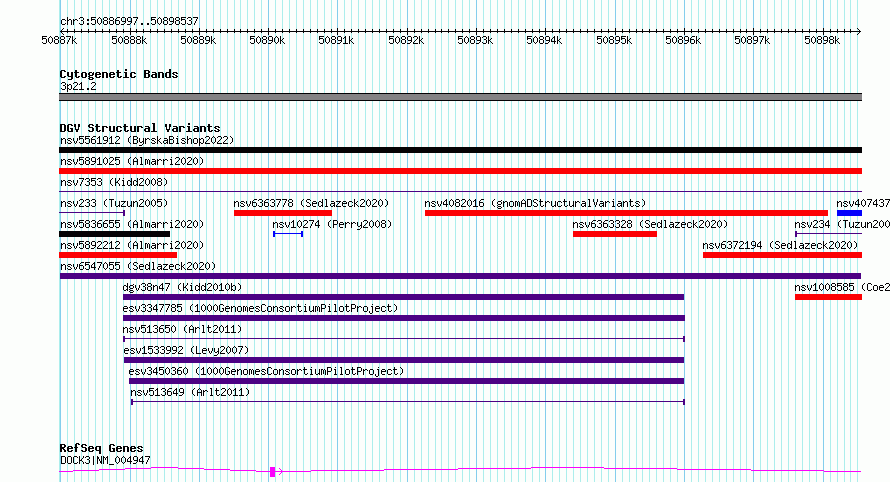Viewport: 890px width, 482px height.
Task: Open nsv1008585 (Coe) label
Action: (842, 287)
